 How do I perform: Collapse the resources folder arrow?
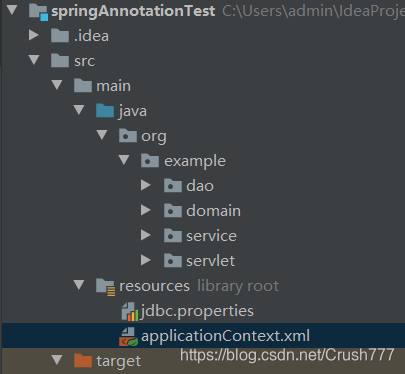(79, 285)
